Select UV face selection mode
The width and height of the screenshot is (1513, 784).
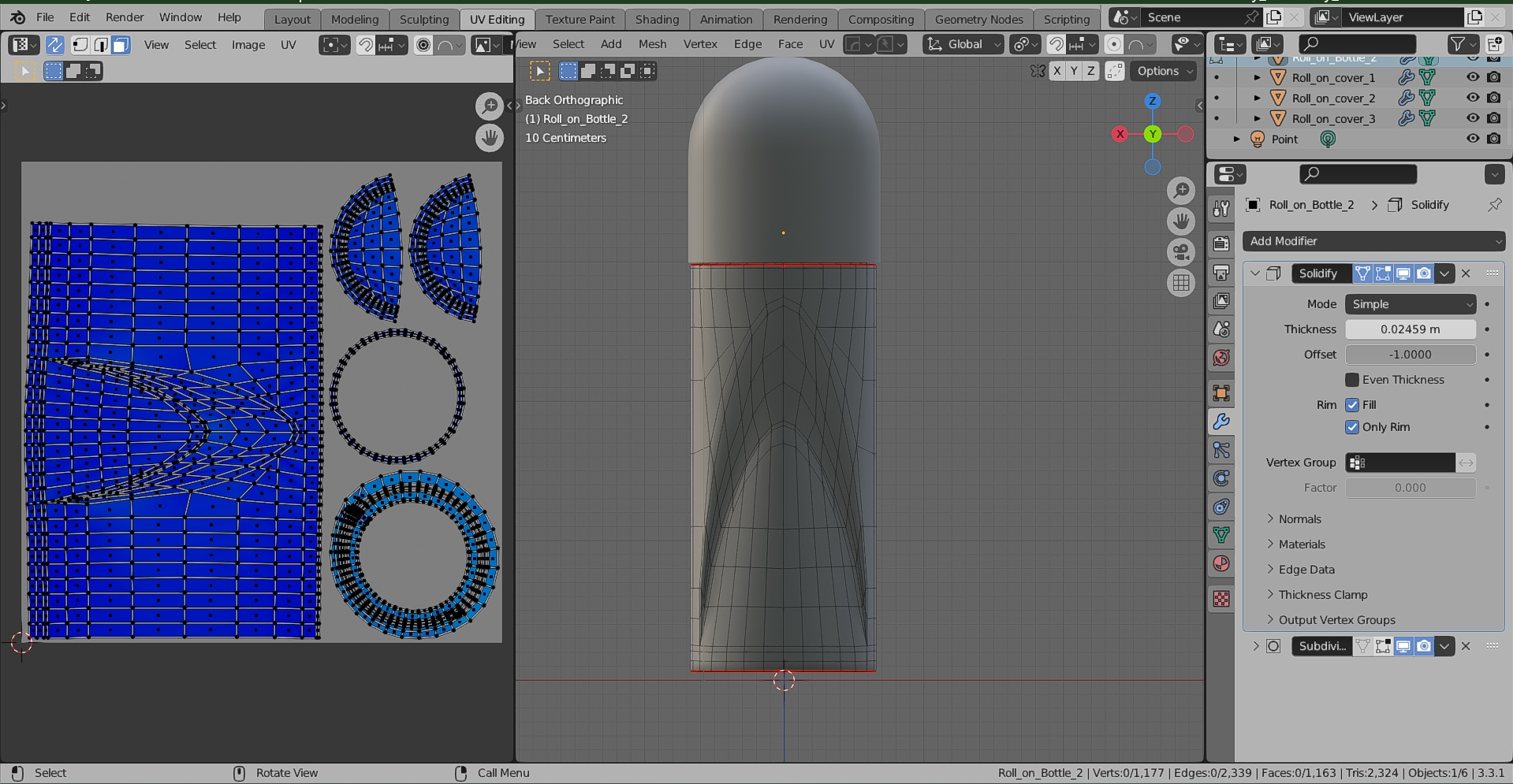point(120,45)
